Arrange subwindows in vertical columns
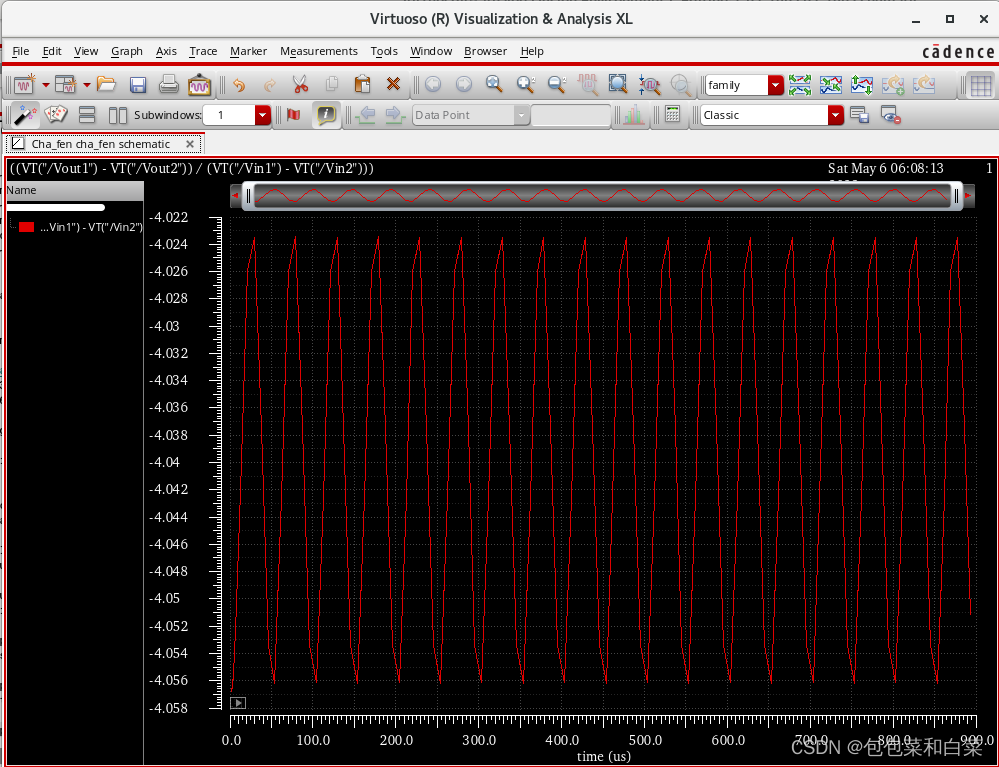999x767 pixels. (118, 115)
